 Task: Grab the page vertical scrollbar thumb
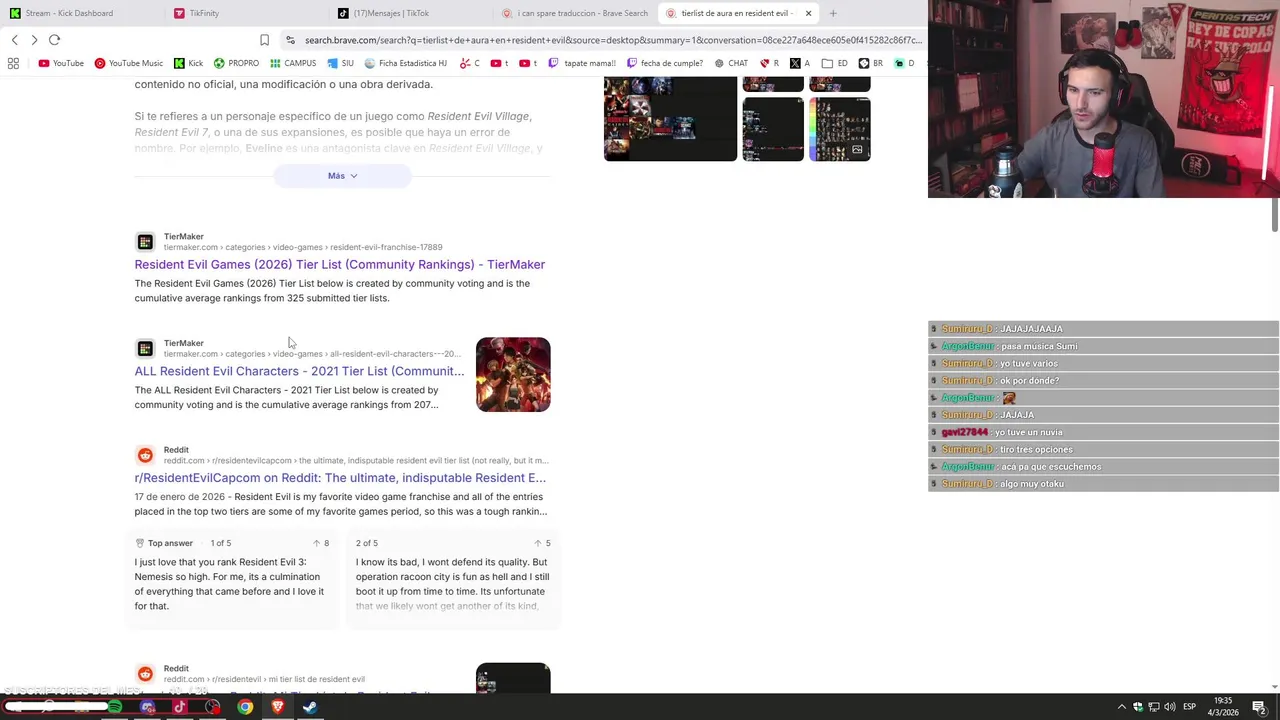(x=1275, y=215)
